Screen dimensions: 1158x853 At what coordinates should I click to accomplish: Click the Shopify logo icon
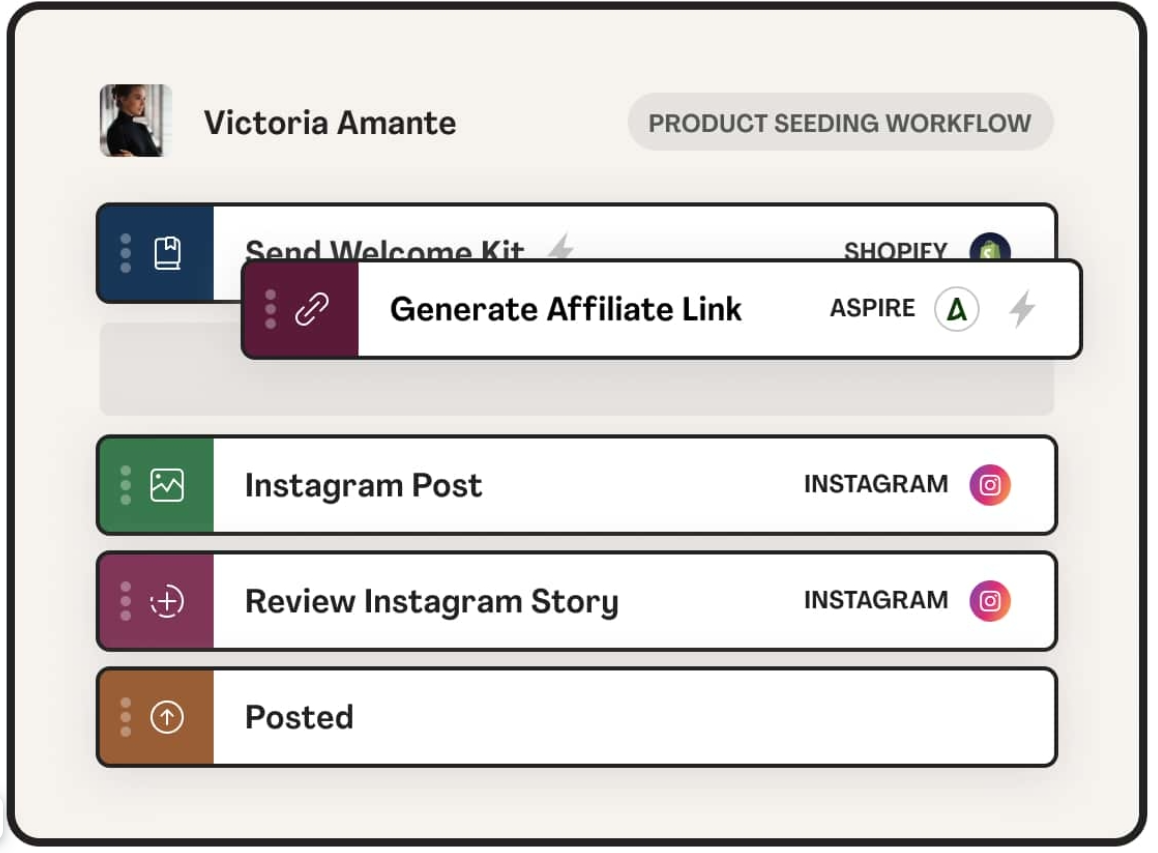[990, 248]
